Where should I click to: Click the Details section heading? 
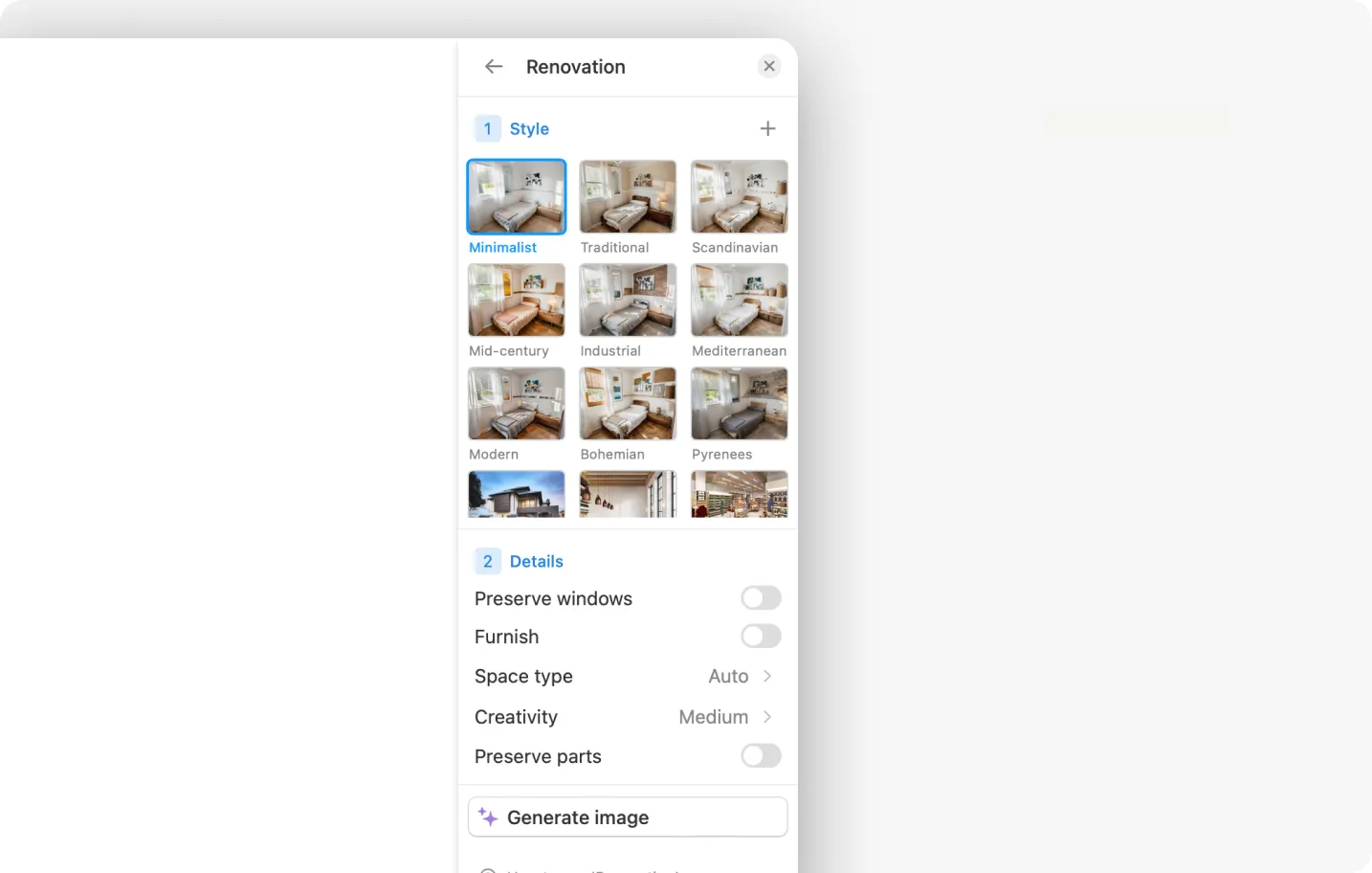pos(537,561)
